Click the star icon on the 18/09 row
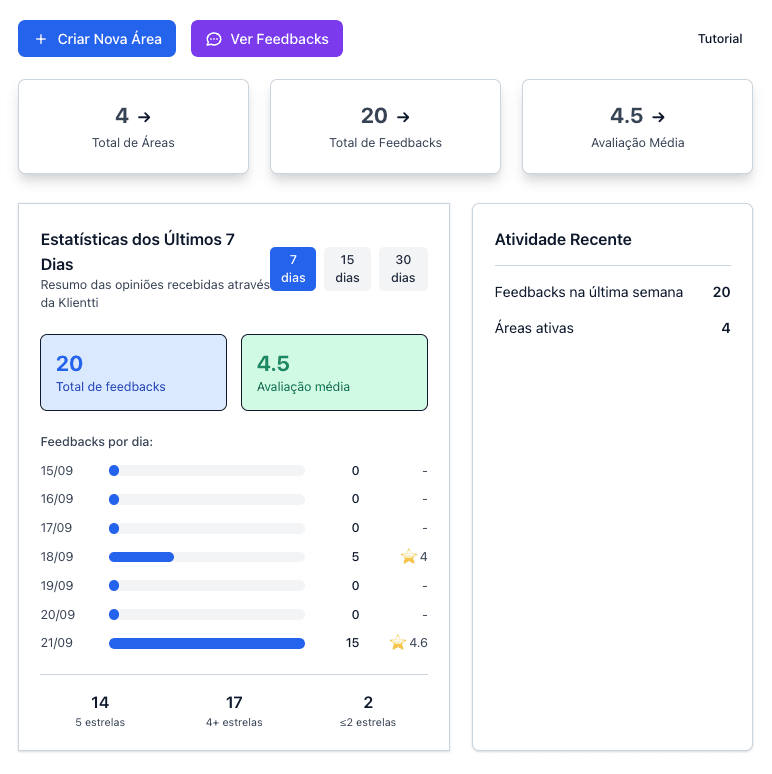772x774 pixels. [409, 556]
